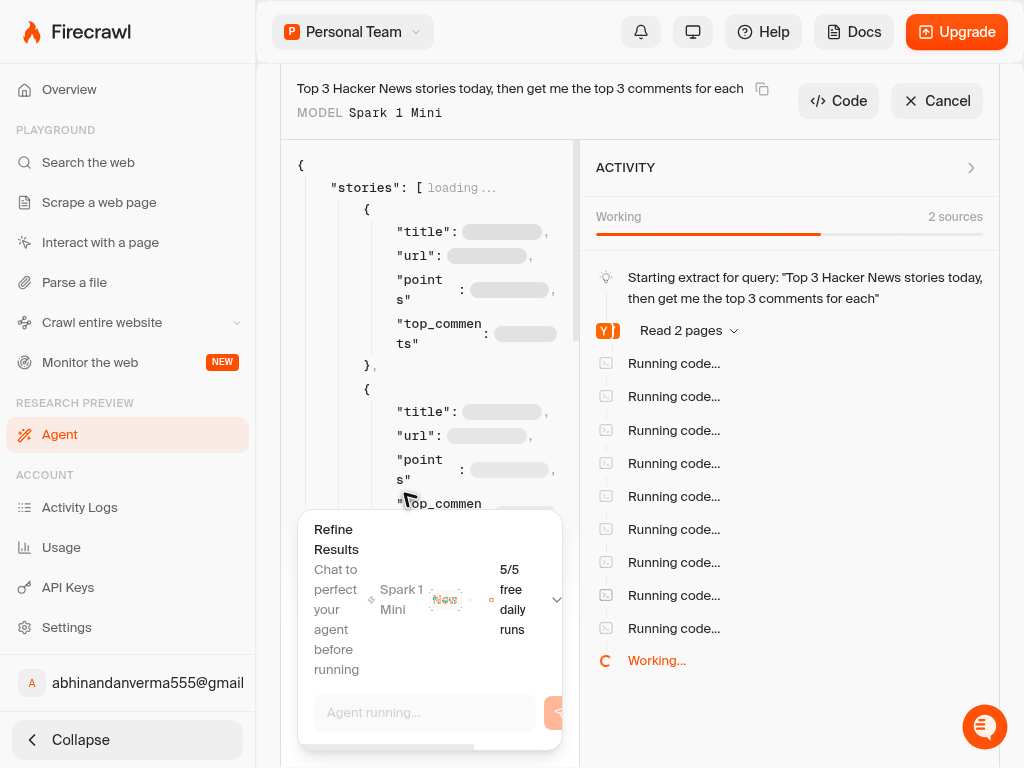1024x768 pixels.
Task: Open the Help button
Action: [763, 32]
